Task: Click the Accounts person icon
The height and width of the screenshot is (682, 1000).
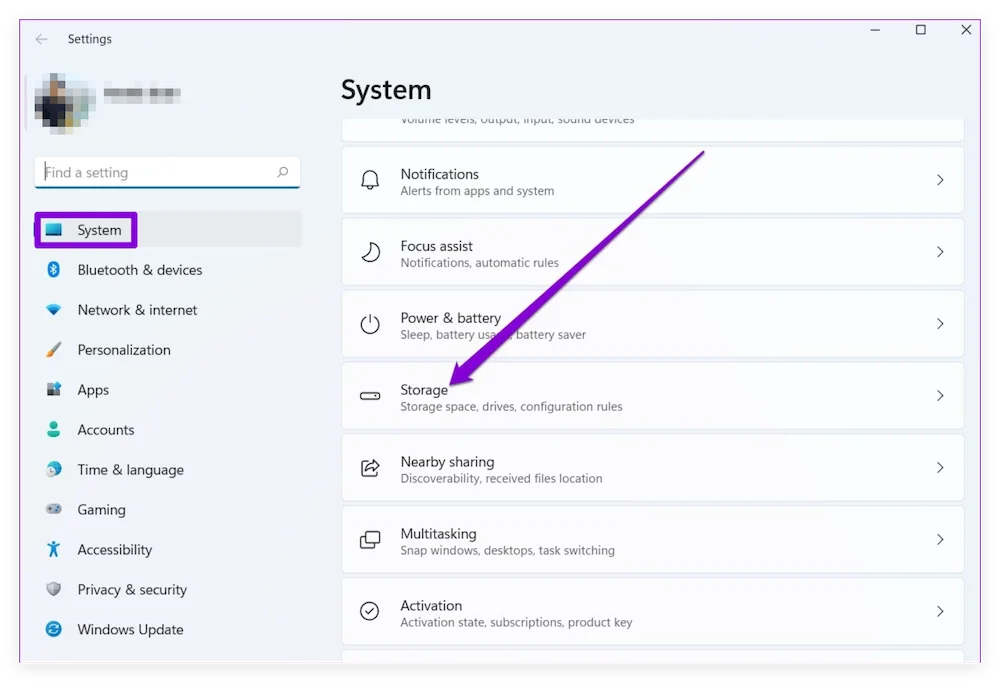Action: point(54,429)
